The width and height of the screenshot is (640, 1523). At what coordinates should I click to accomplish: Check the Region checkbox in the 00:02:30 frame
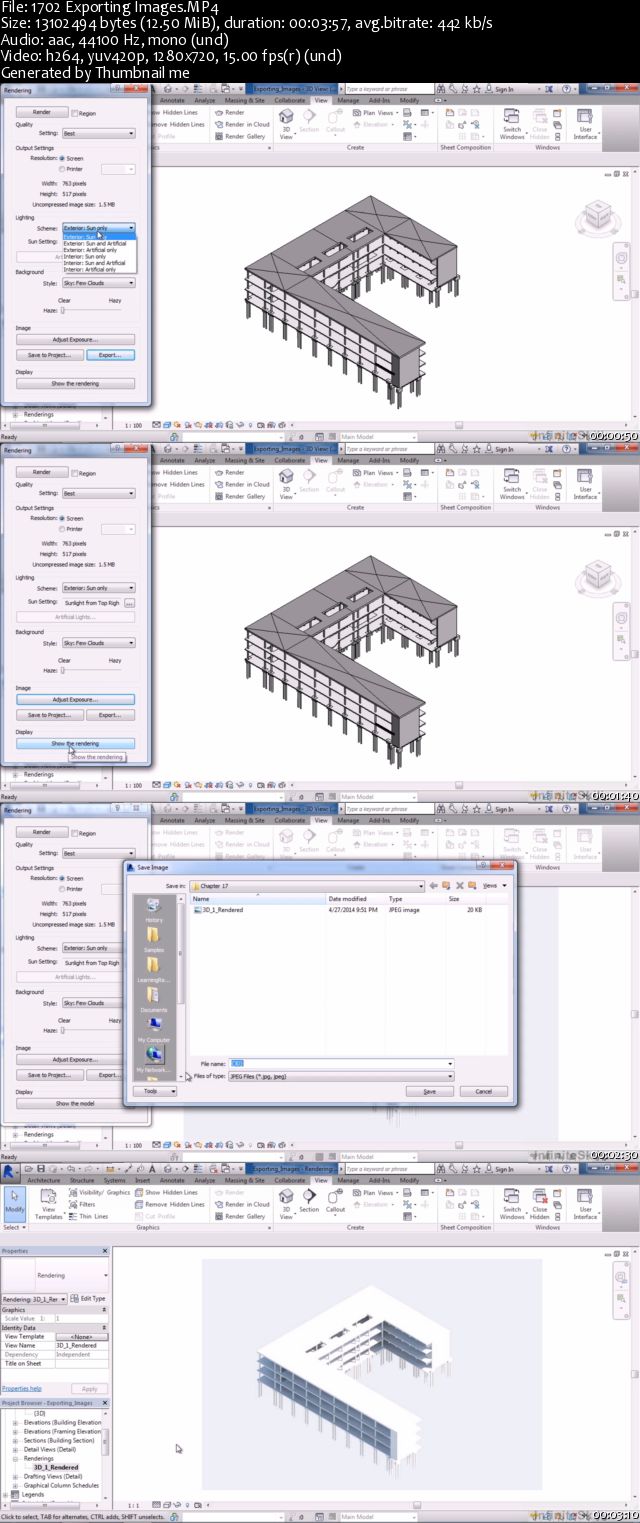tap(75, 833)
